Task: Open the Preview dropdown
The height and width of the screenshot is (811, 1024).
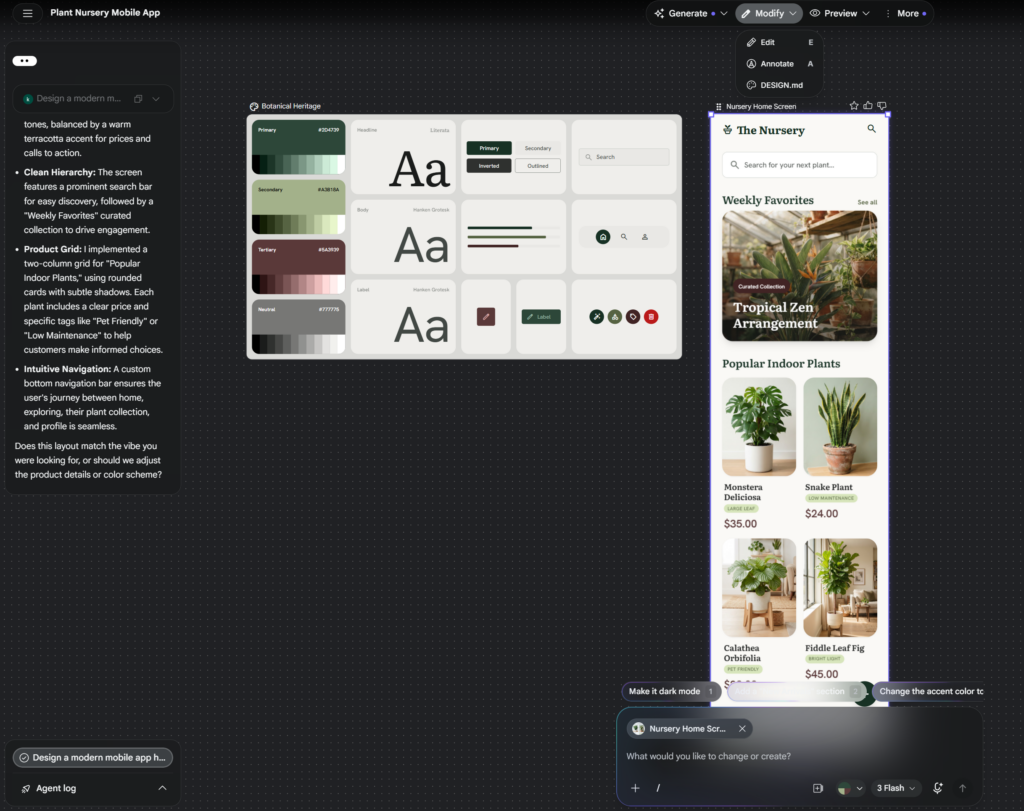Action: (840, 13)
